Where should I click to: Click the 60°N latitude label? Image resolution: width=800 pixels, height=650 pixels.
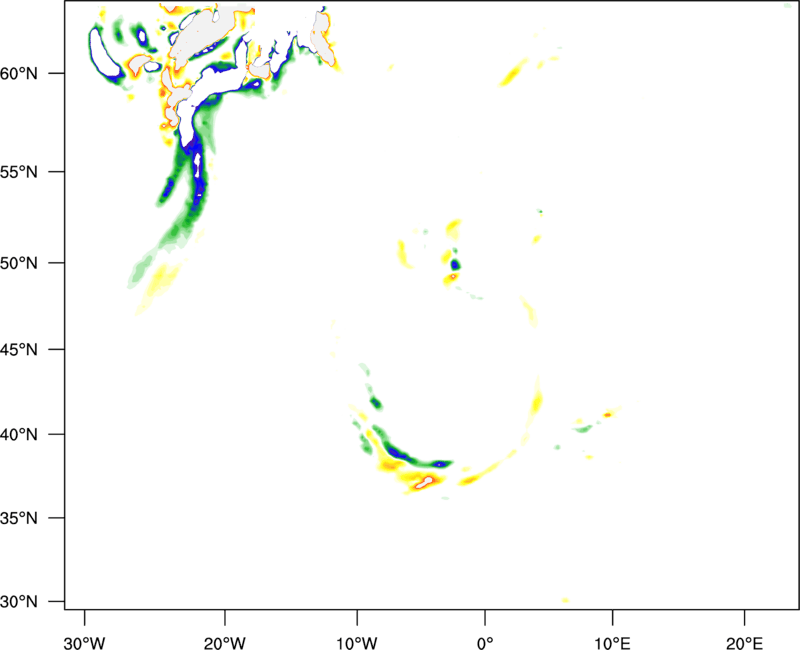[x=19, y=73]
